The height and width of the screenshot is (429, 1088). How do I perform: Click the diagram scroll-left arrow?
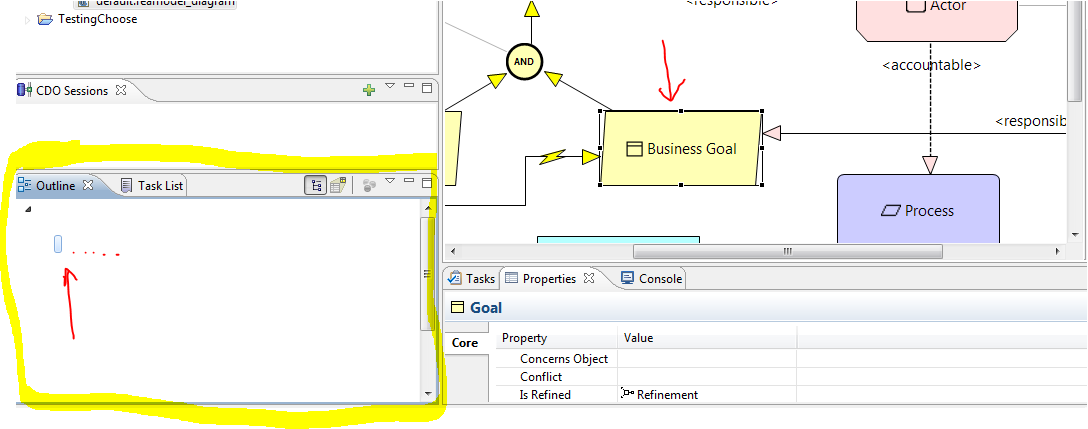[x=454, y=251]
